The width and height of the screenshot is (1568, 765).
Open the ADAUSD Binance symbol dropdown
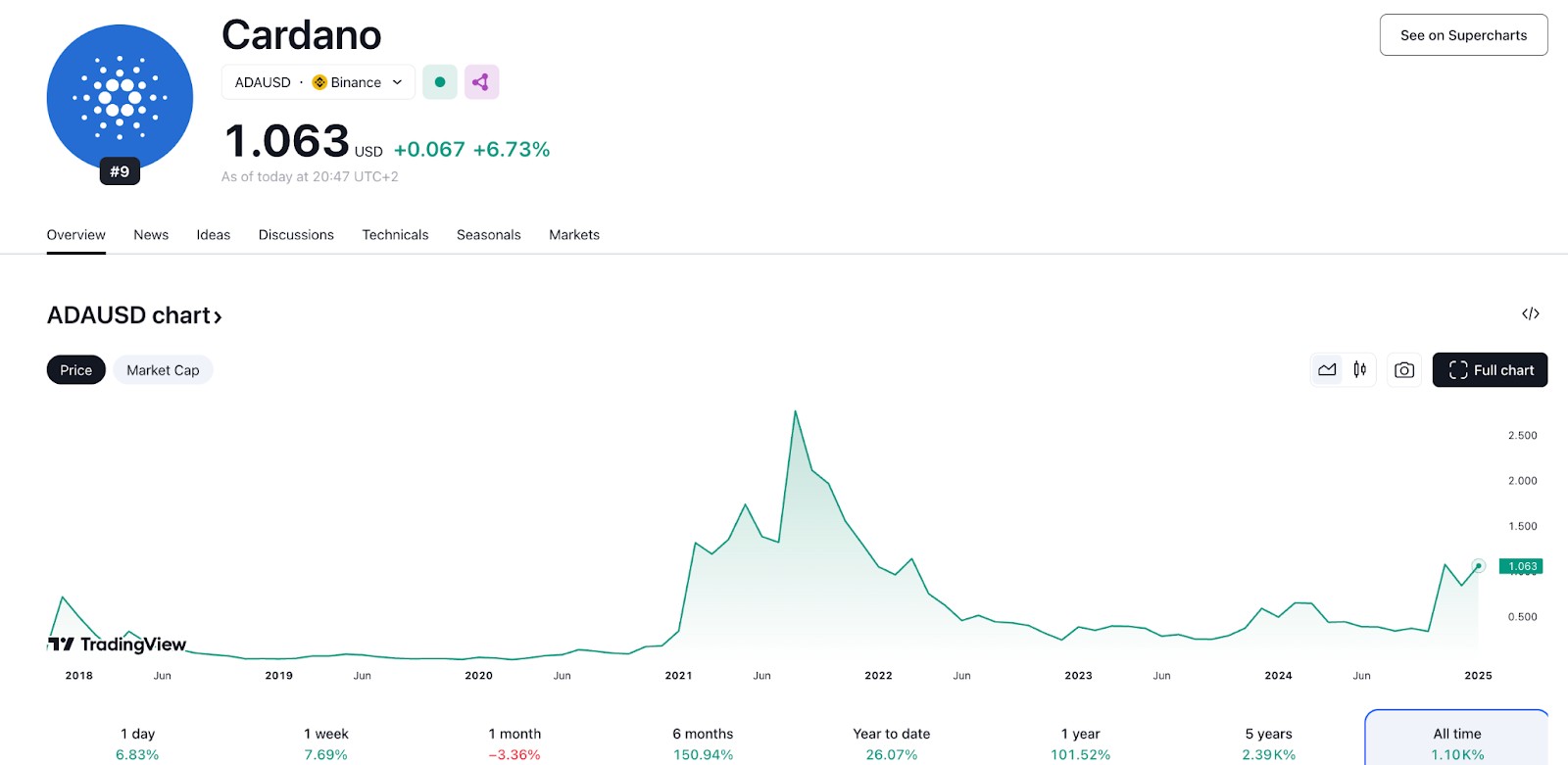pos(318,82)
